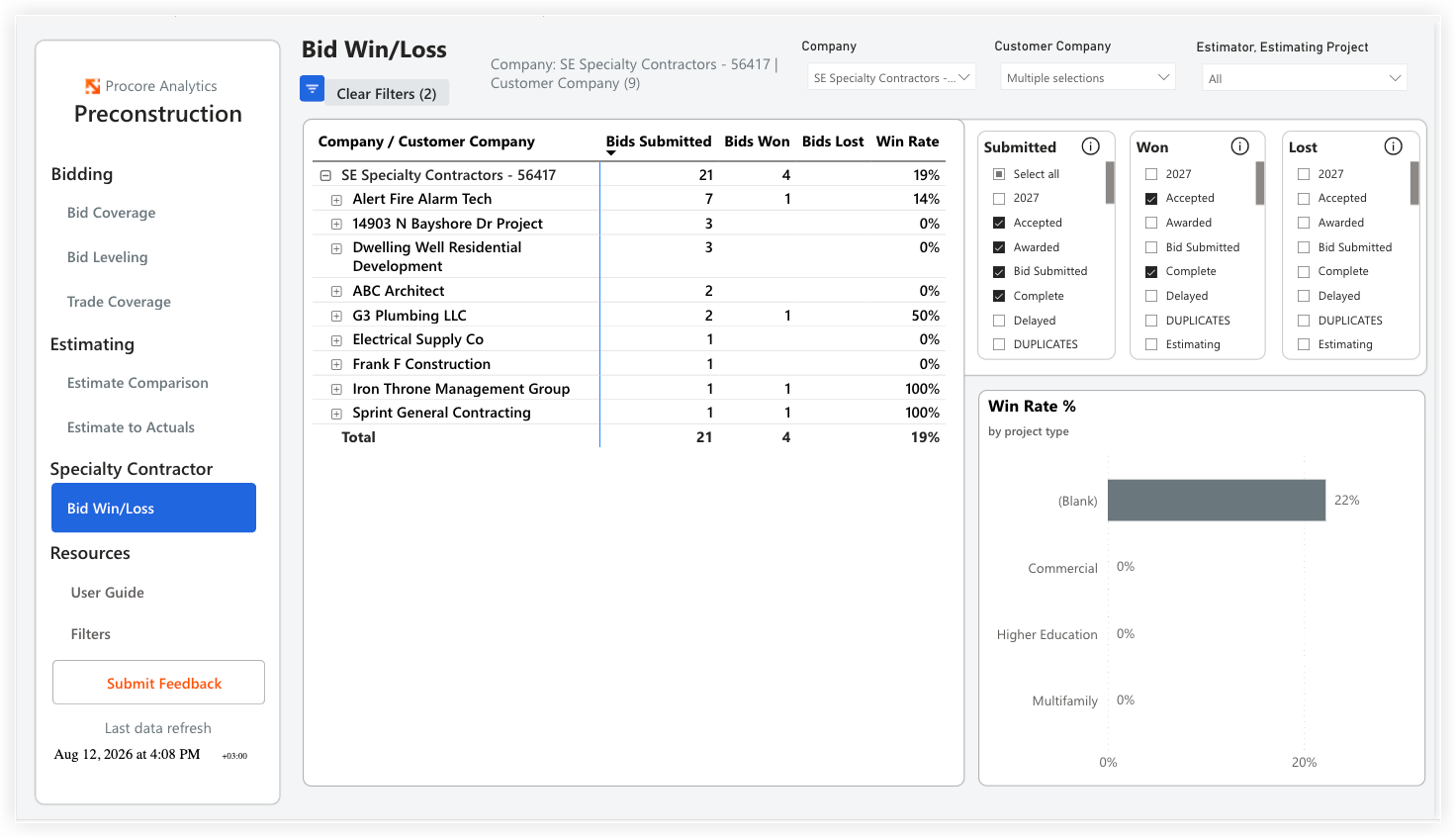
Task: Click the blue filter icon
Action: tap(312, 89)
